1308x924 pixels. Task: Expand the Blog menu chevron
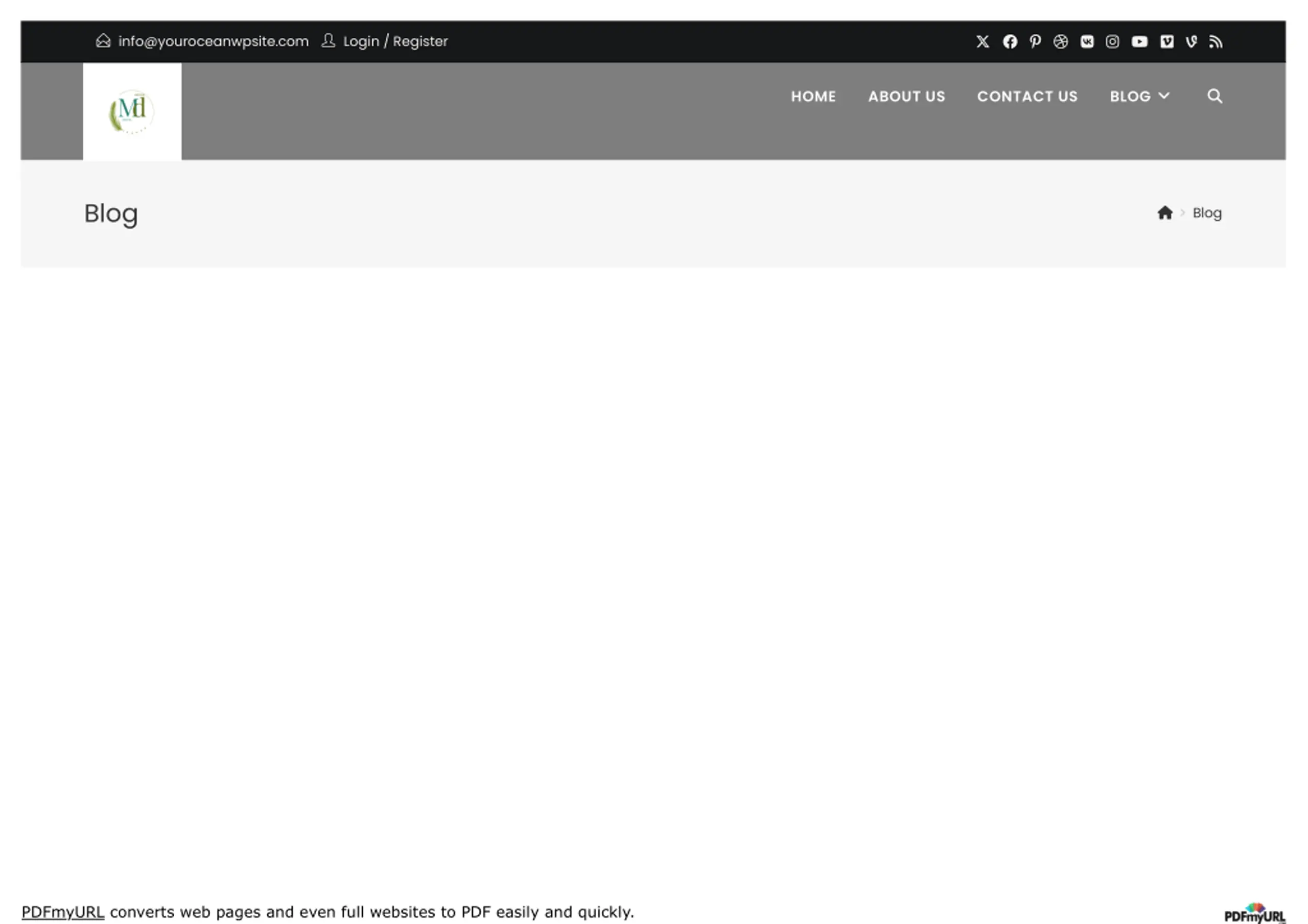(x=1164, y=96)
